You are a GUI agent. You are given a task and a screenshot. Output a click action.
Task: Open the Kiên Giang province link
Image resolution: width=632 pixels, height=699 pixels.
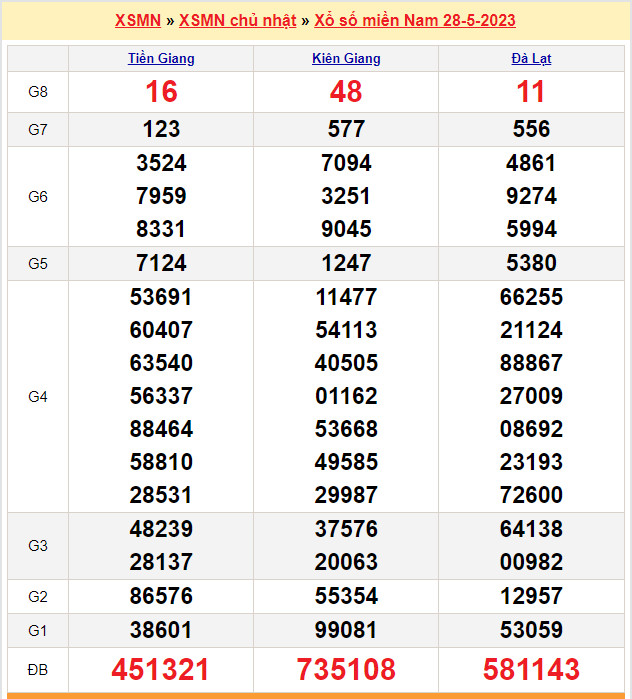coord(346,59)
